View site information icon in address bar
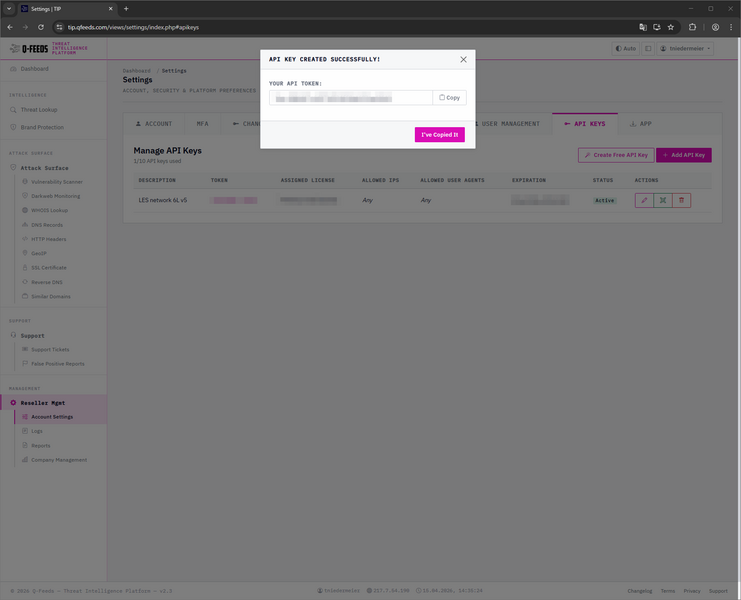The height and width of the screenshot is (600, 741). coord(59,27)
